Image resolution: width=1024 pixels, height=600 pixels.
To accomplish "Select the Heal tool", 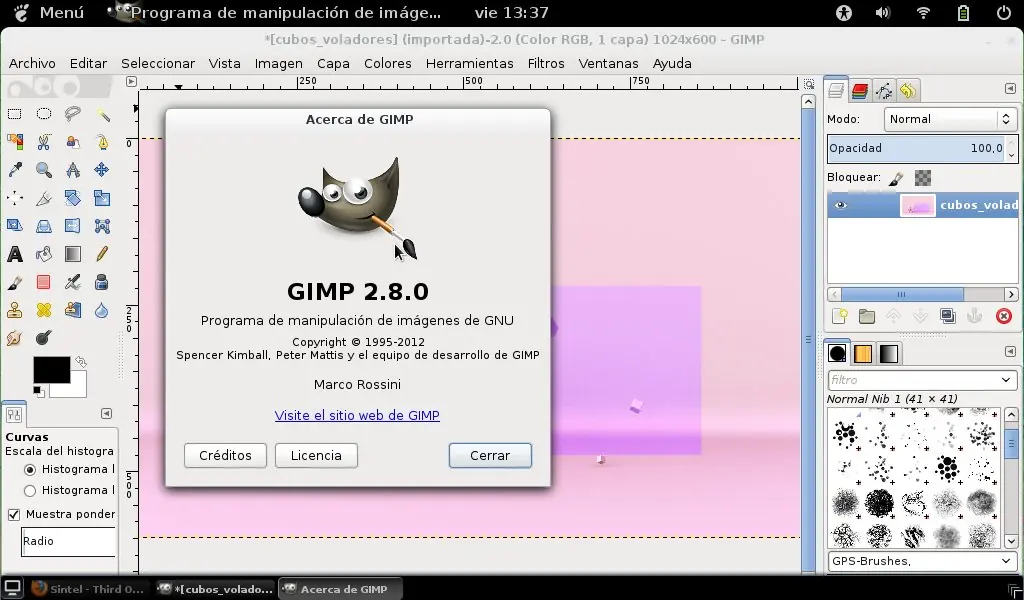I will tap(44, 310).
